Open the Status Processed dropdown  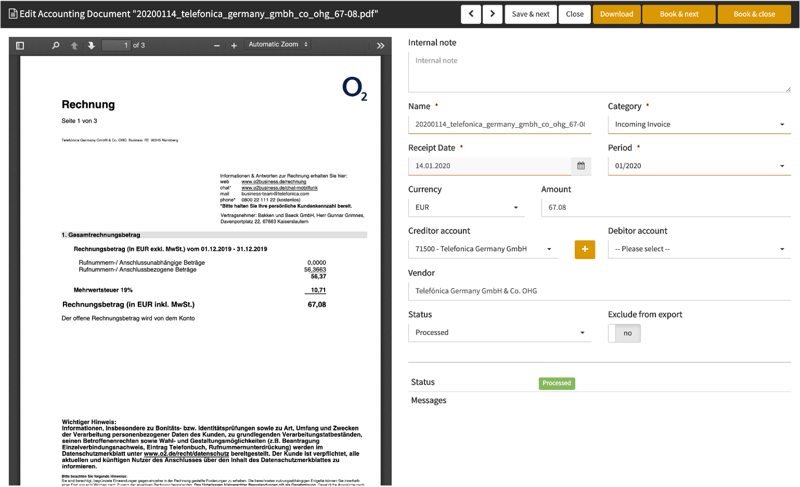pos(499,332)
